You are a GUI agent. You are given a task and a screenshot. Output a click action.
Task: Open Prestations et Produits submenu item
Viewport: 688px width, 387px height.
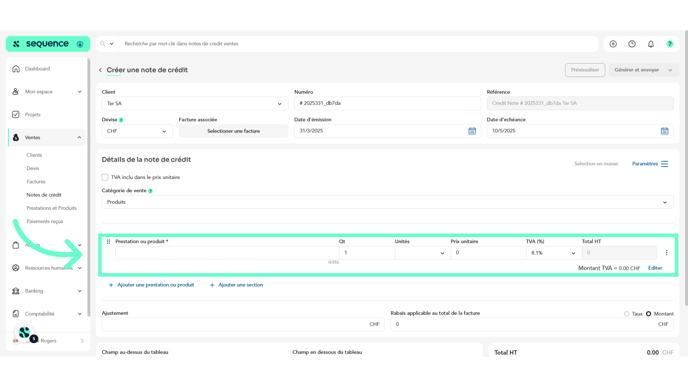point(51,208)
